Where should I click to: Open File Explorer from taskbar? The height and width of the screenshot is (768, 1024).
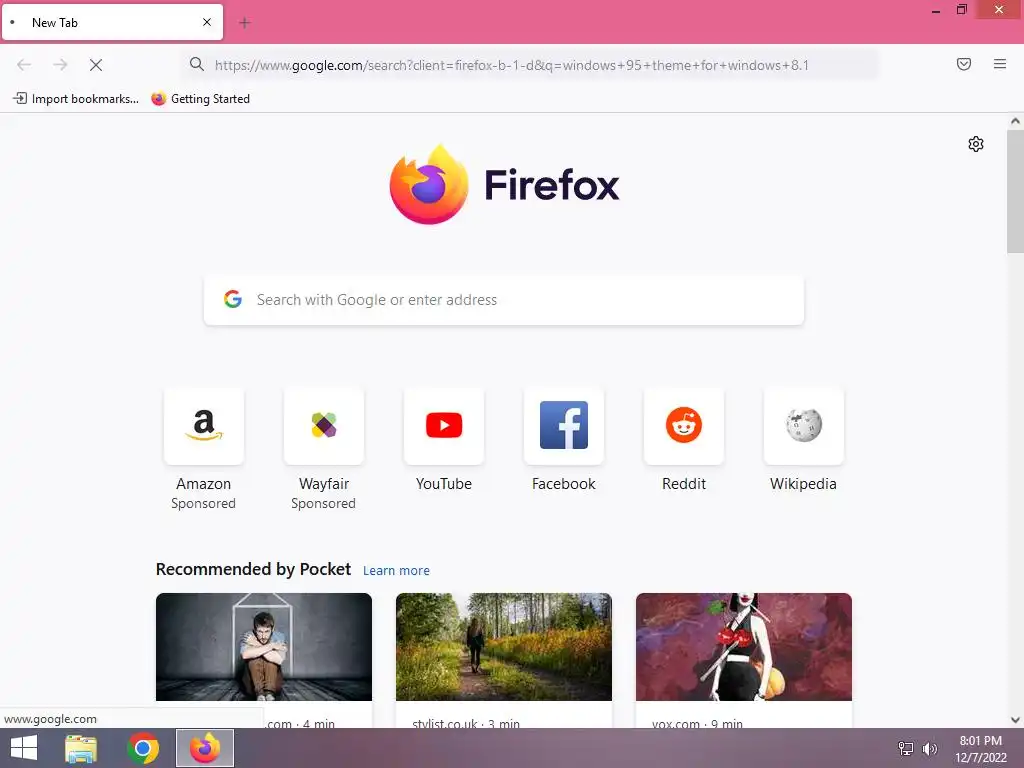tap(81, 748)
